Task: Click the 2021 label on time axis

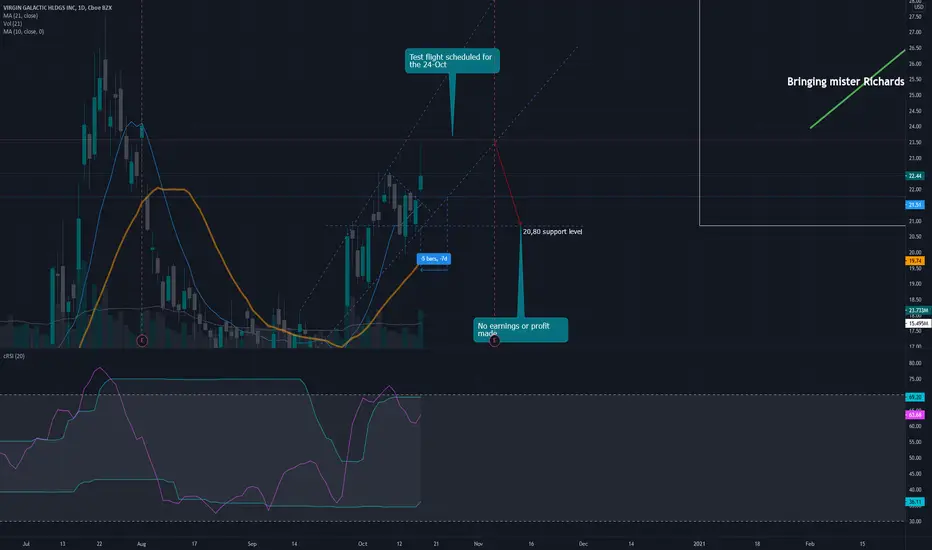Action: tap(699, 544)
